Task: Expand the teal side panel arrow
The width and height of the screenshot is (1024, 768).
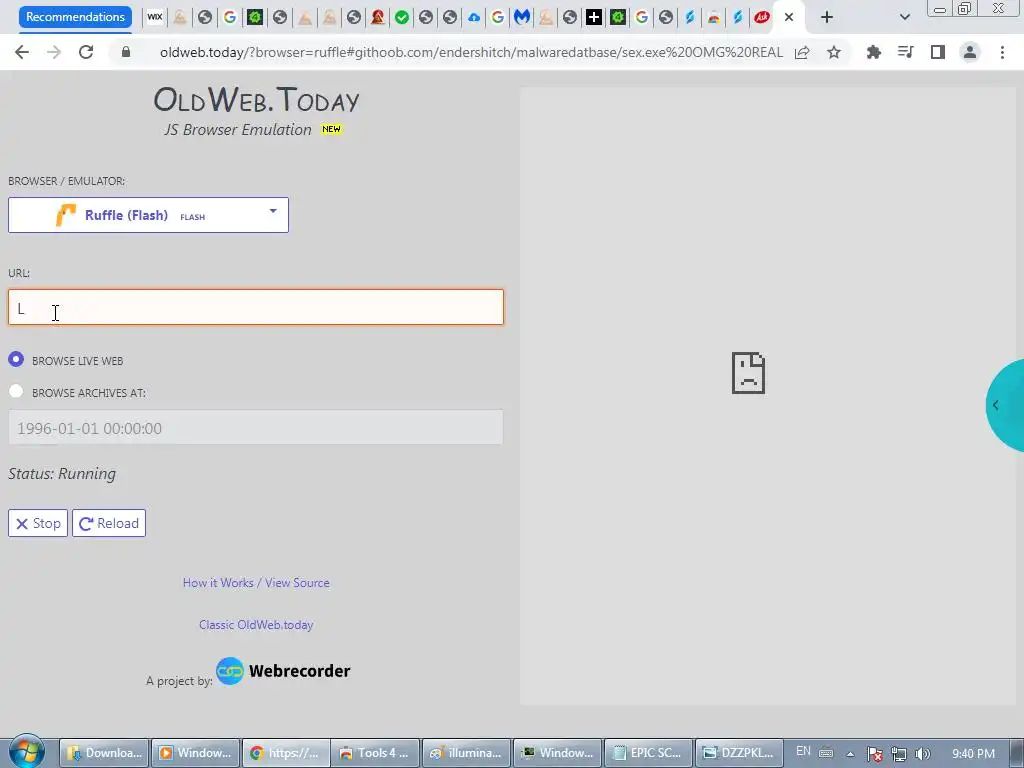Action: [x=995, y=405]
